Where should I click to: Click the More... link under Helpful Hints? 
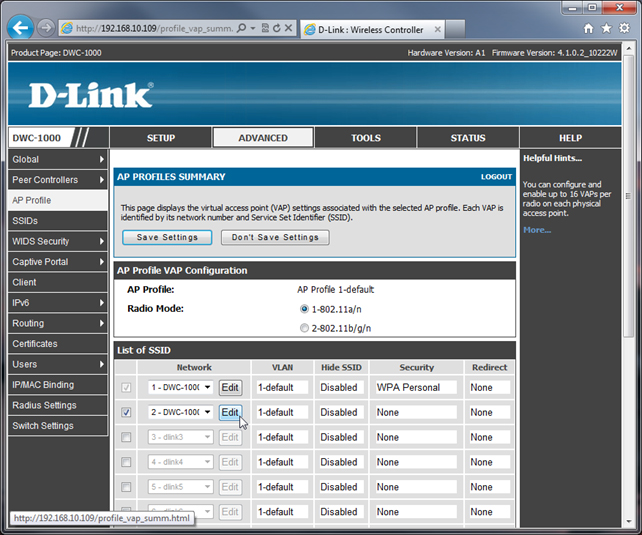(536, 230)
